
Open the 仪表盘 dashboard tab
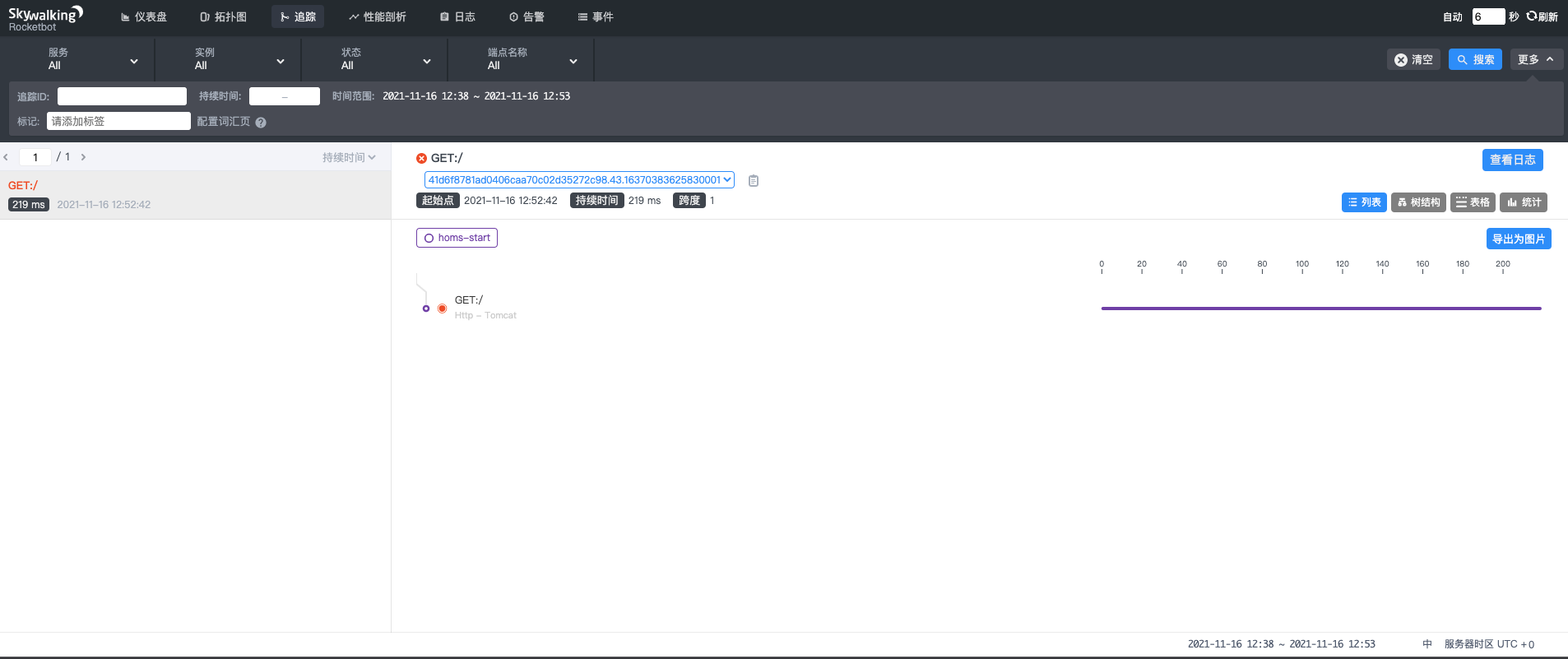144,16
